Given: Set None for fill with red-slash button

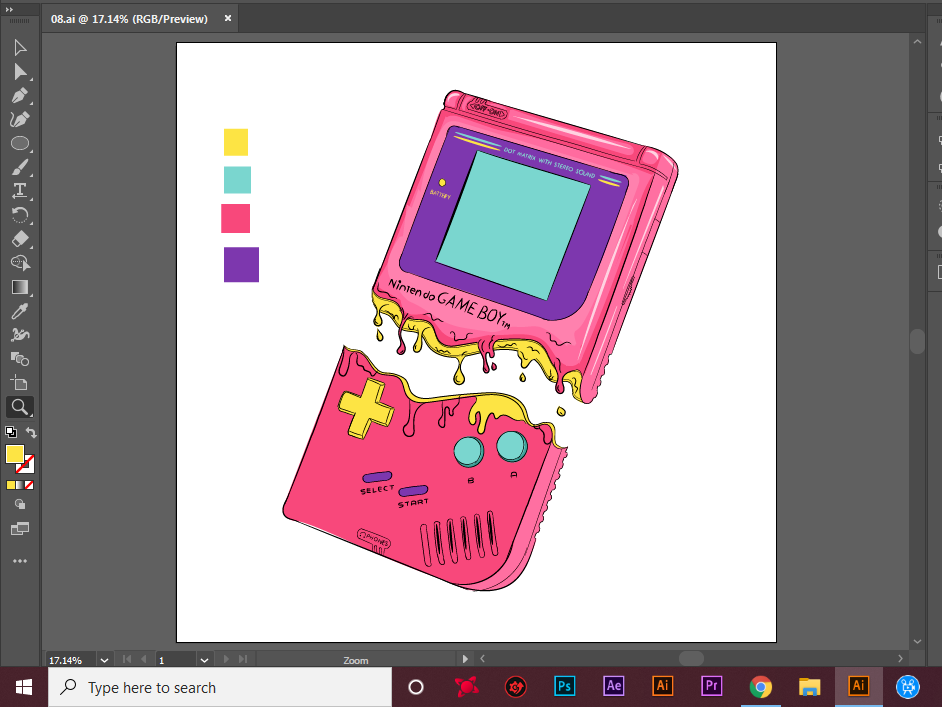Looking at the screenshot, I should [29, 485].
